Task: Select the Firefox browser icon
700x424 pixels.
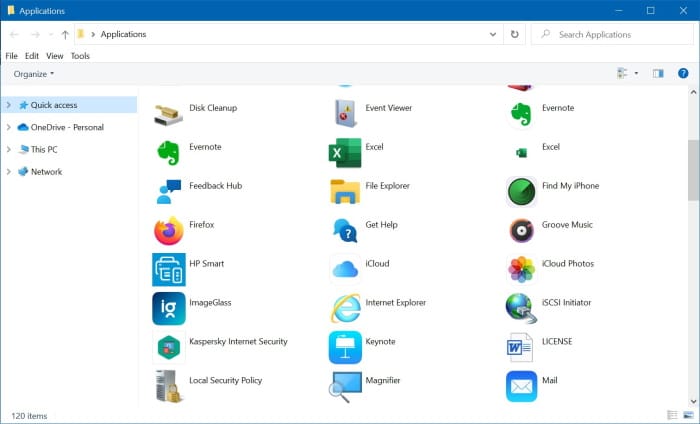Action: 169,231
